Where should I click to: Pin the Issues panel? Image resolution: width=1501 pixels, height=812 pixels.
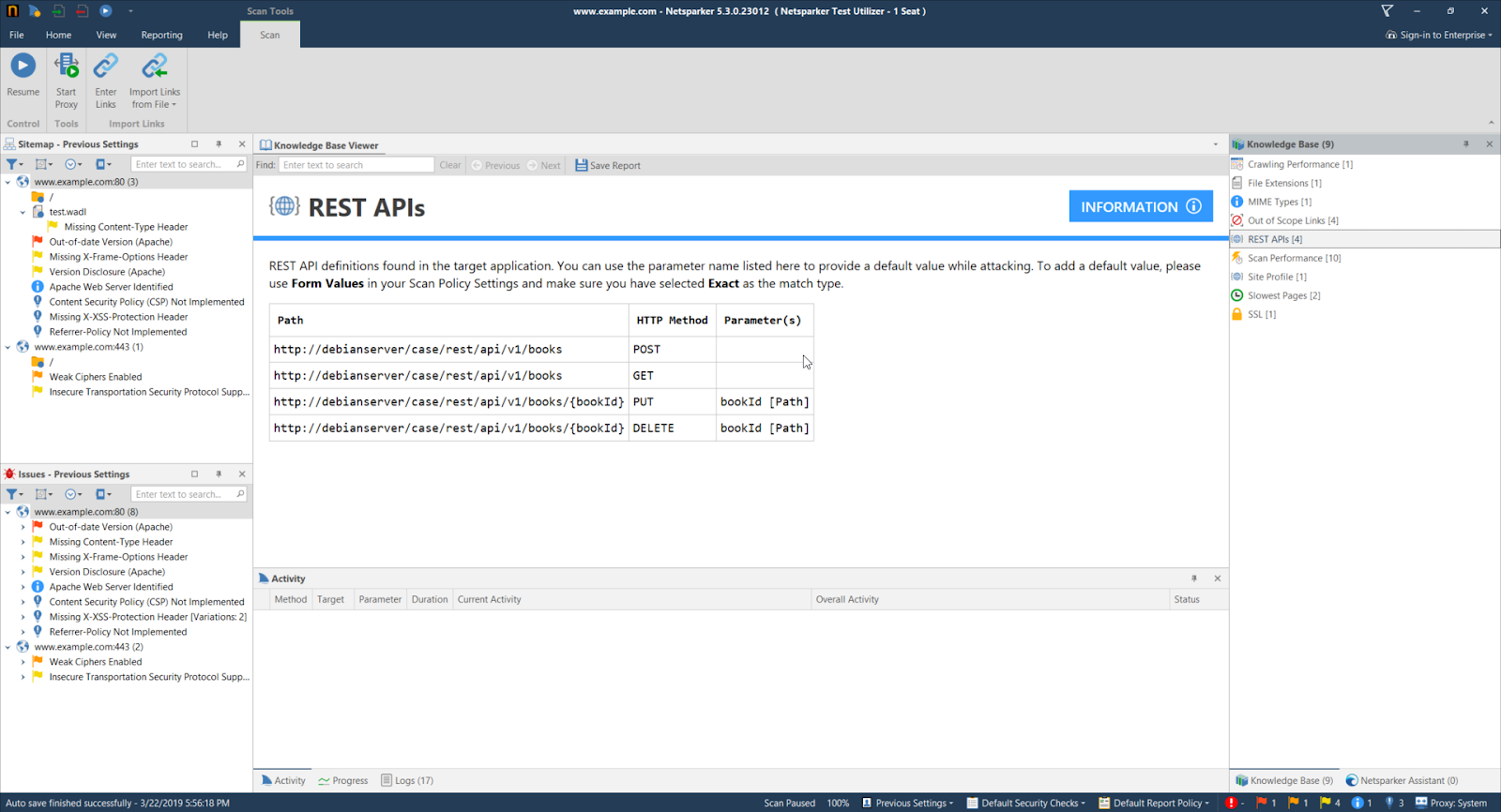click(x=219, y=474)
